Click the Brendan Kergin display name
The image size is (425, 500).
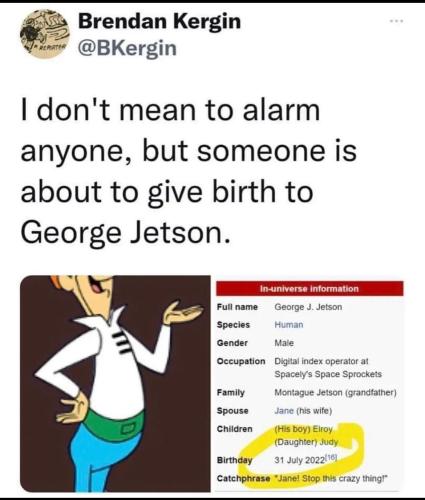(x=159, y=22)
